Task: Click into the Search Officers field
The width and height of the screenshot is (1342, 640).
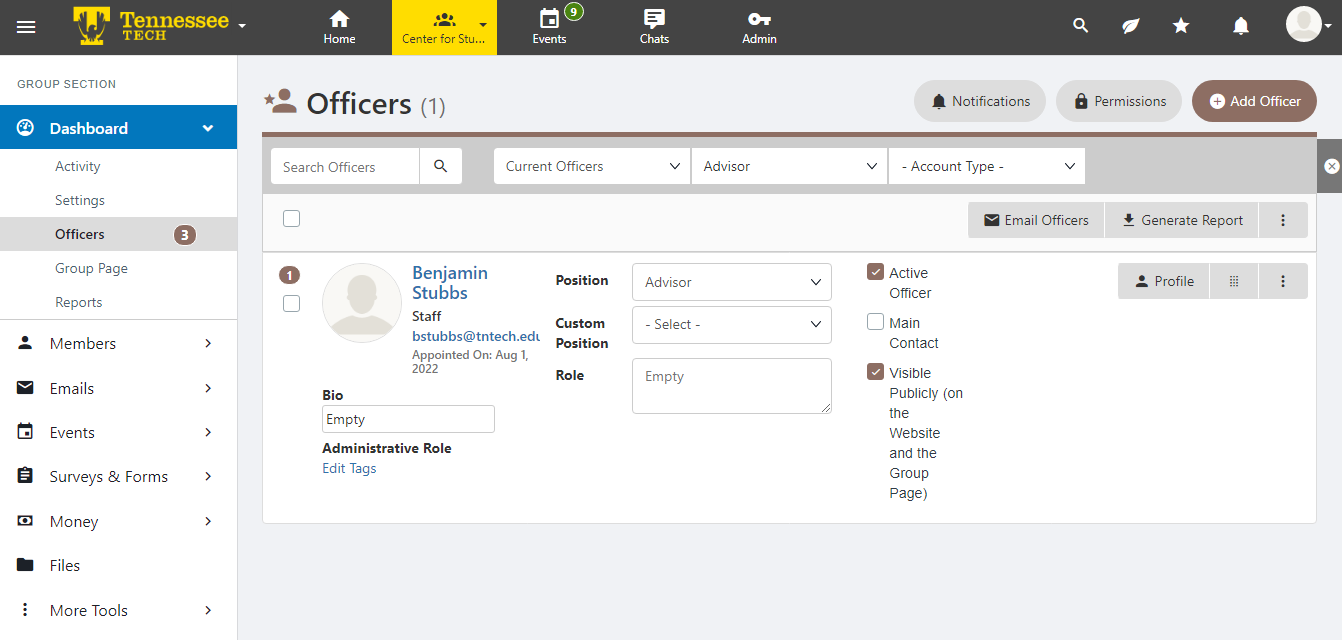Action: (x=345, y=167)
